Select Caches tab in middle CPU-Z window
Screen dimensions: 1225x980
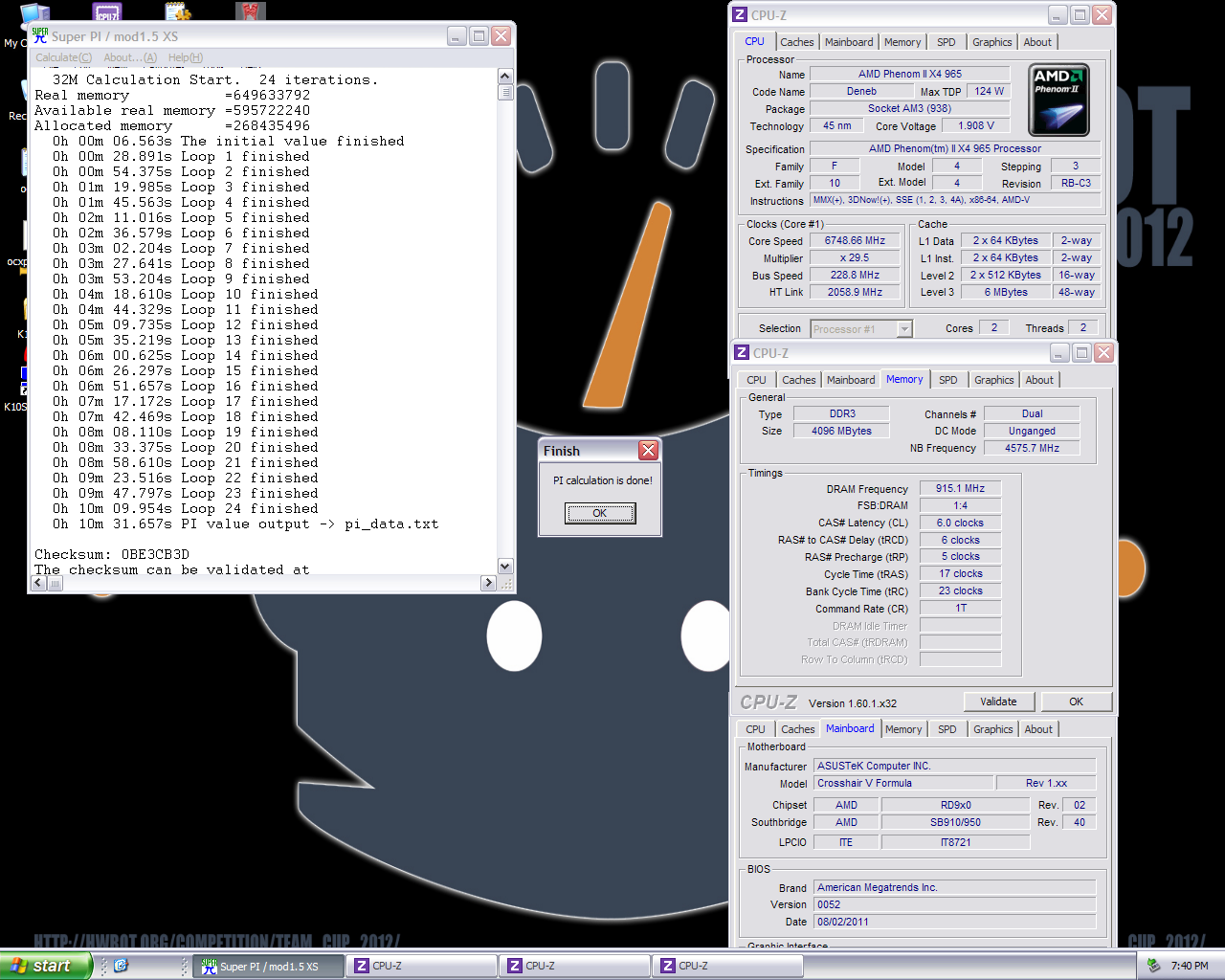798,380
